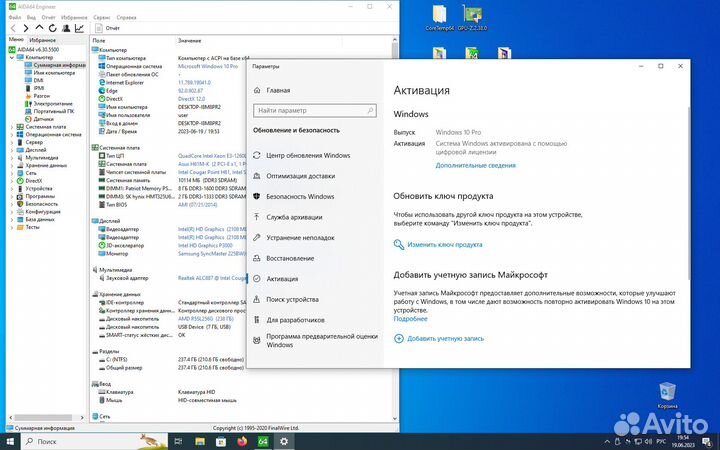This screenshot has width=720, height=450.
Task: Expand the Сеть tree node
Action: click(x=12, y=173)
